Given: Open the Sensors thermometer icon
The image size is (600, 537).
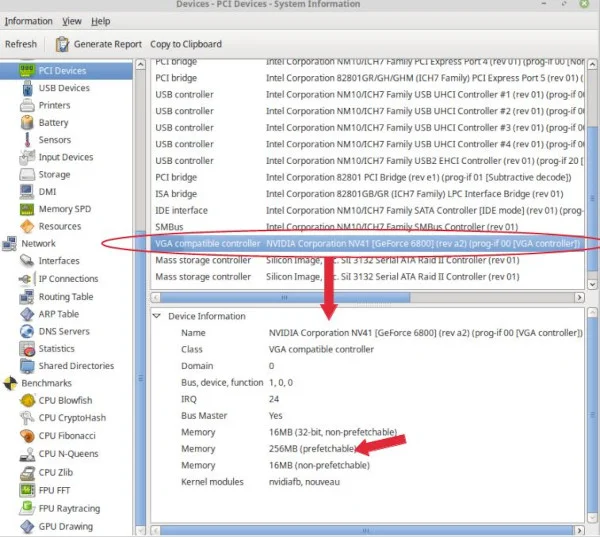Looking at the screenshot, I should coord(27,140).
